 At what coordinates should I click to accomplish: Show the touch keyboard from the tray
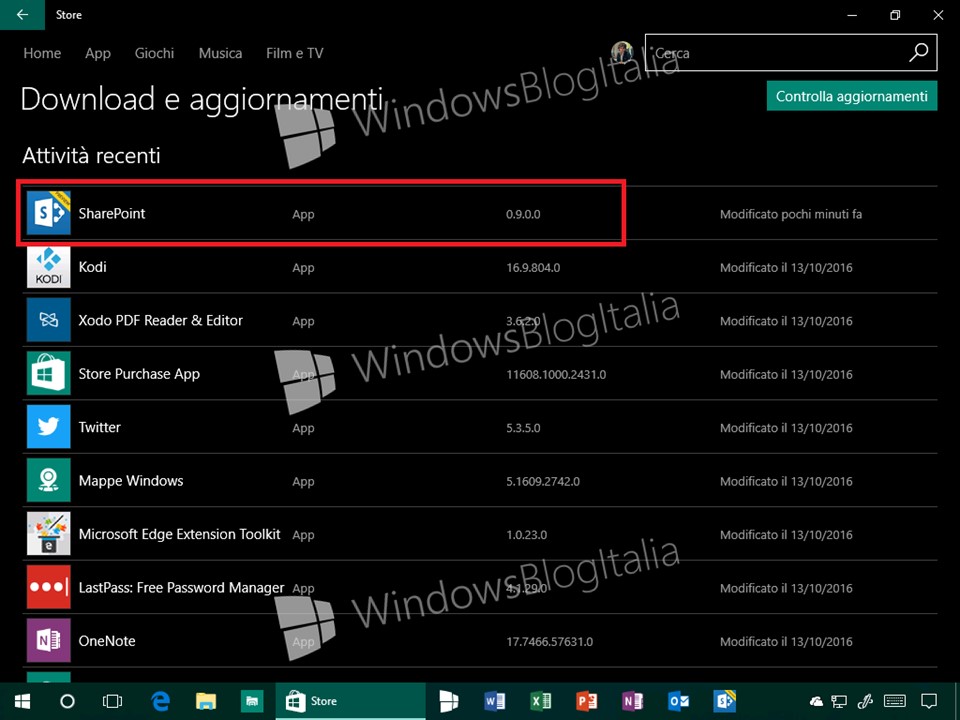tap(895, 702)
